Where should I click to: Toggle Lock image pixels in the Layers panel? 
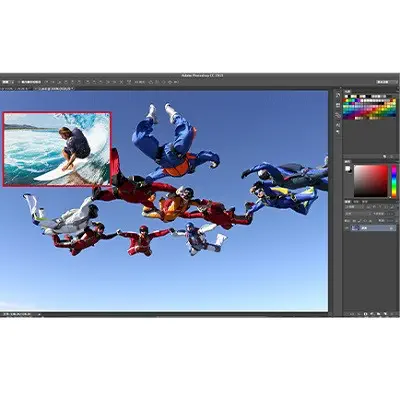click(x=359, y=221)
